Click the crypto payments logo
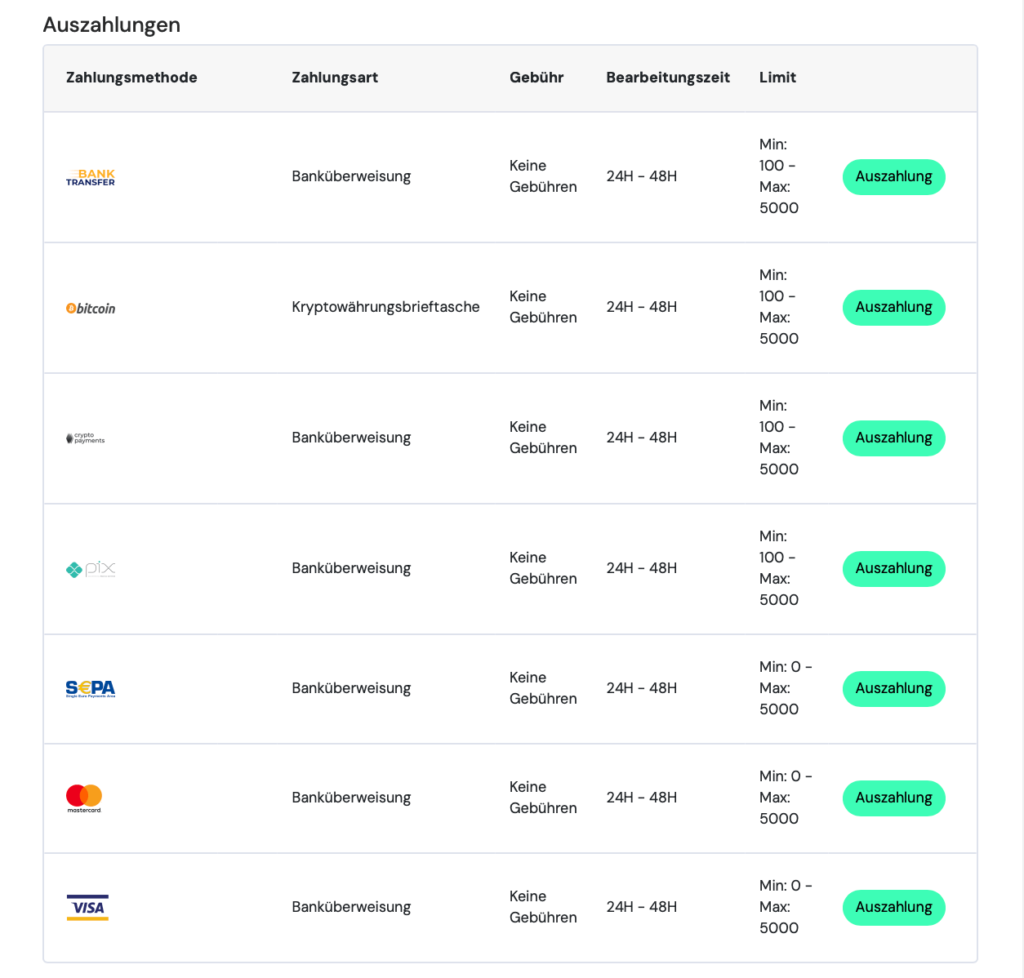This screenshot has width=1024, height=978. pos(86,438)
